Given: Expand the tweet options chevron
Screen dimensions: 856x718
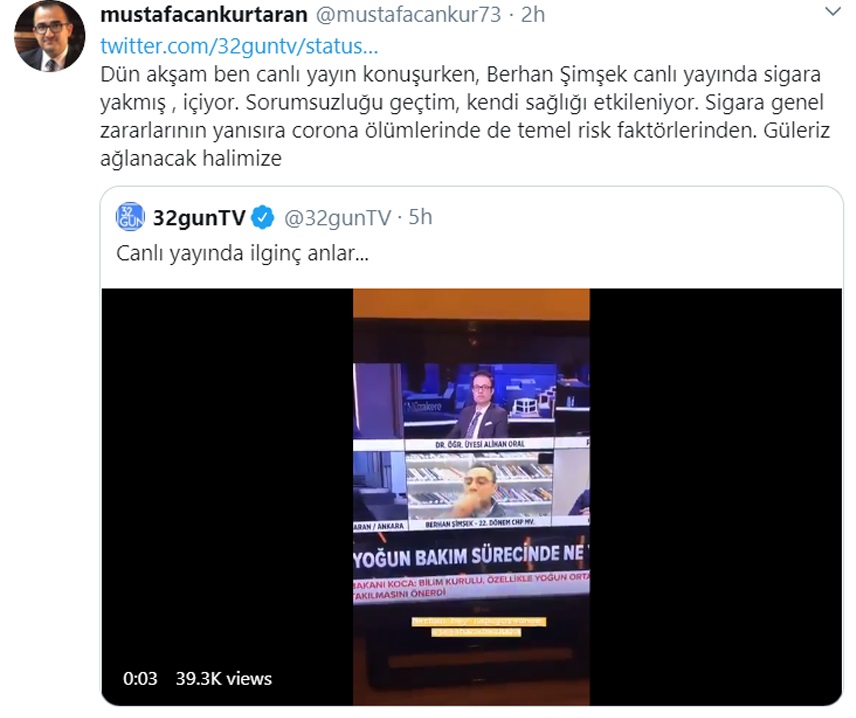Looking at the screenshot, I should [x=833, y=11].
